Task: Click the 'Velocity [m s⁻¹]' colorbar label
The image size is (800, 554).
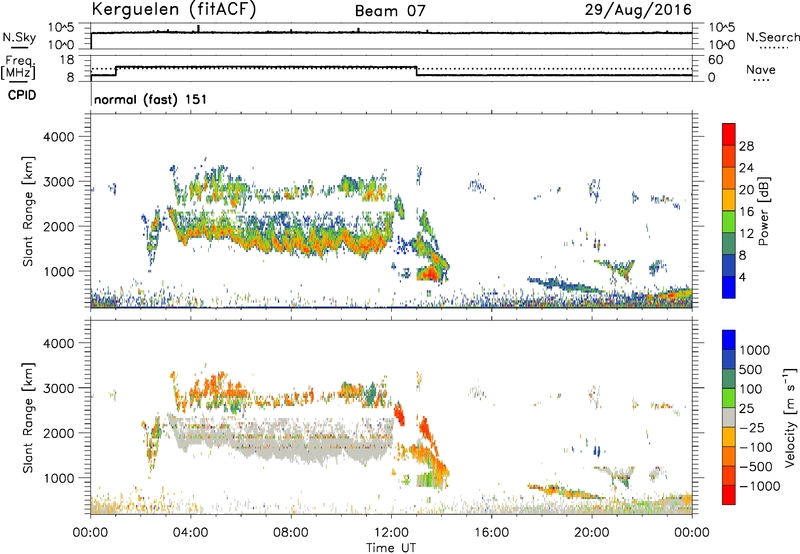Action: point(789,417)
